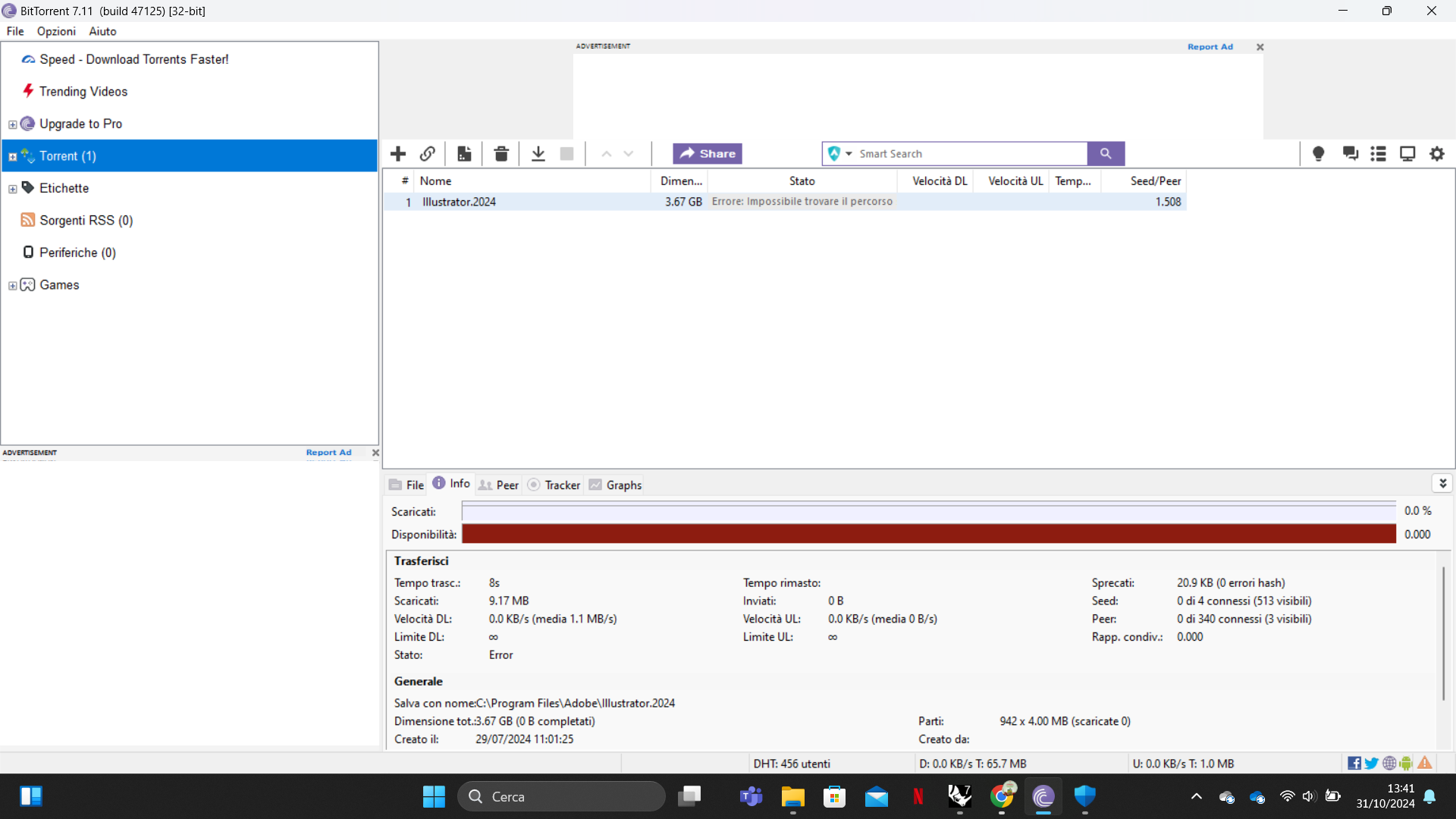Expand the Upgrade to Pro node
This screenshot has height=819, width=1456.
(x=12, y=124)
